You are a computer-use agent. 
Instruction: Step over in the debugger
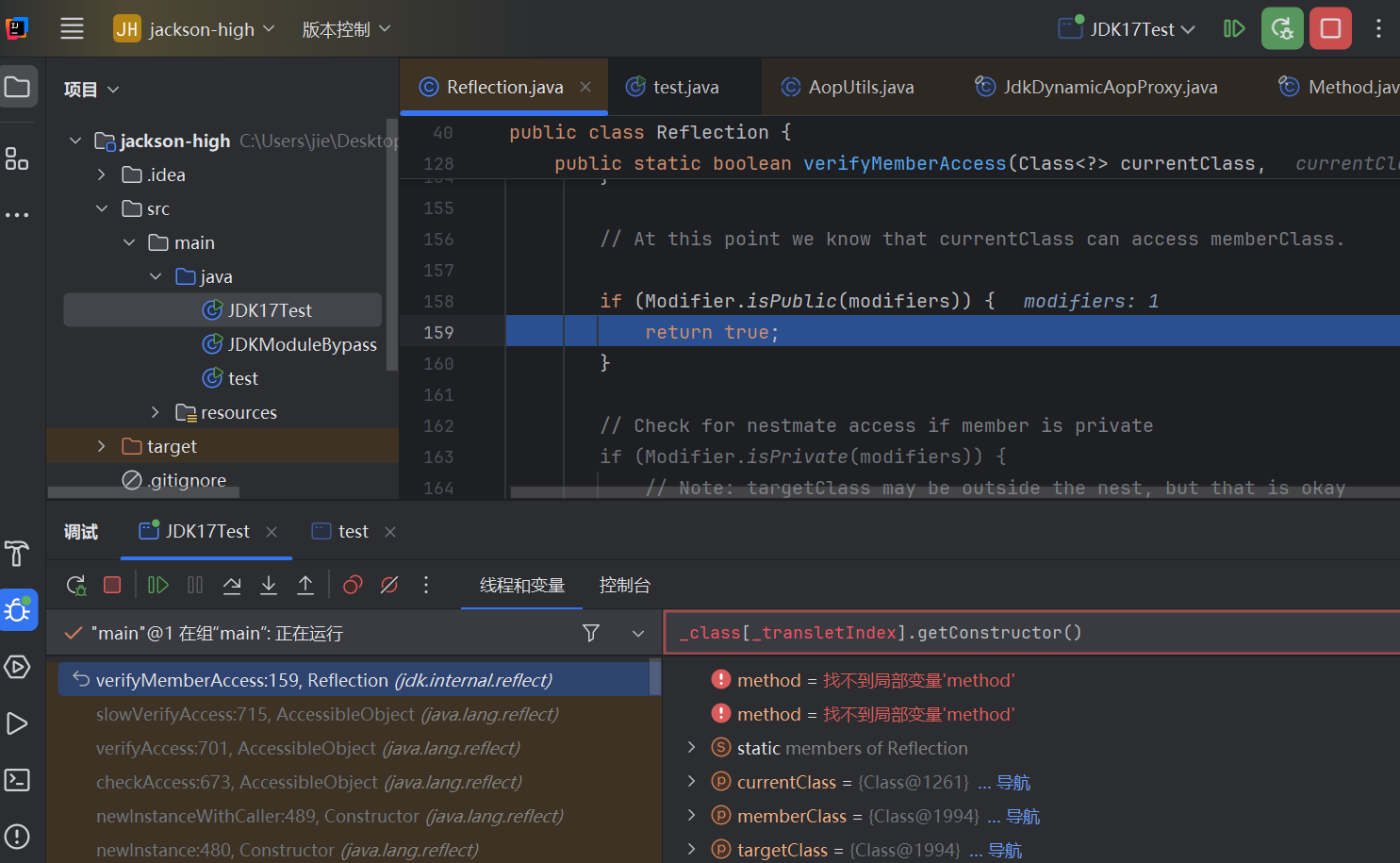232,586
